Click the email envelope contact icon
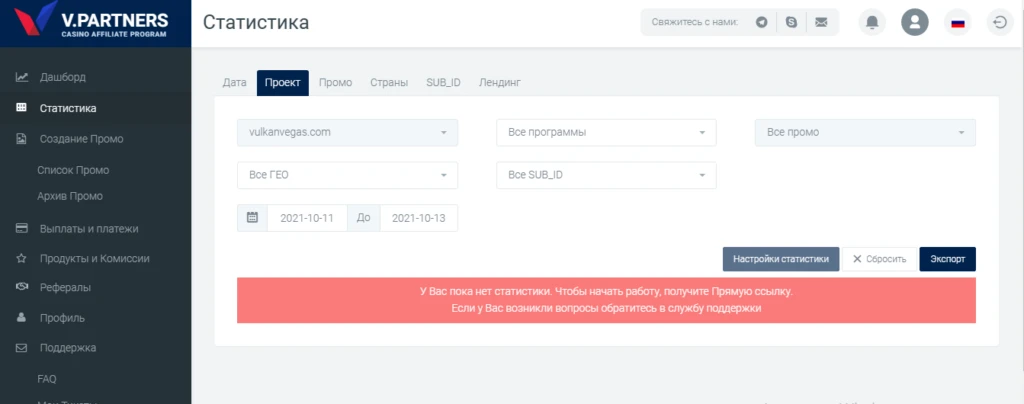Viewport: 1024px width, 404px height. click(x=822, y=22)
